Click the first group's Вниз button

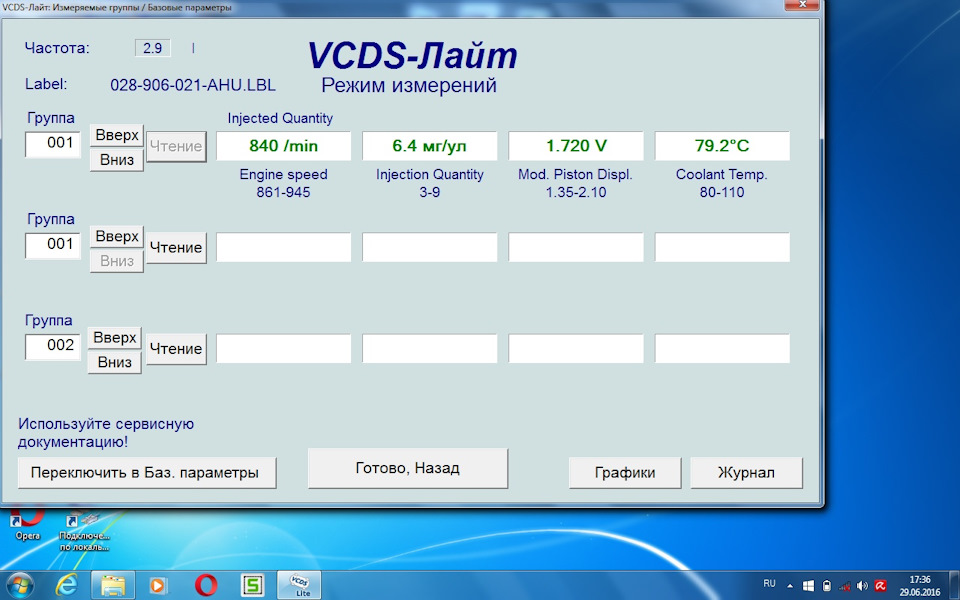(117, 160)
